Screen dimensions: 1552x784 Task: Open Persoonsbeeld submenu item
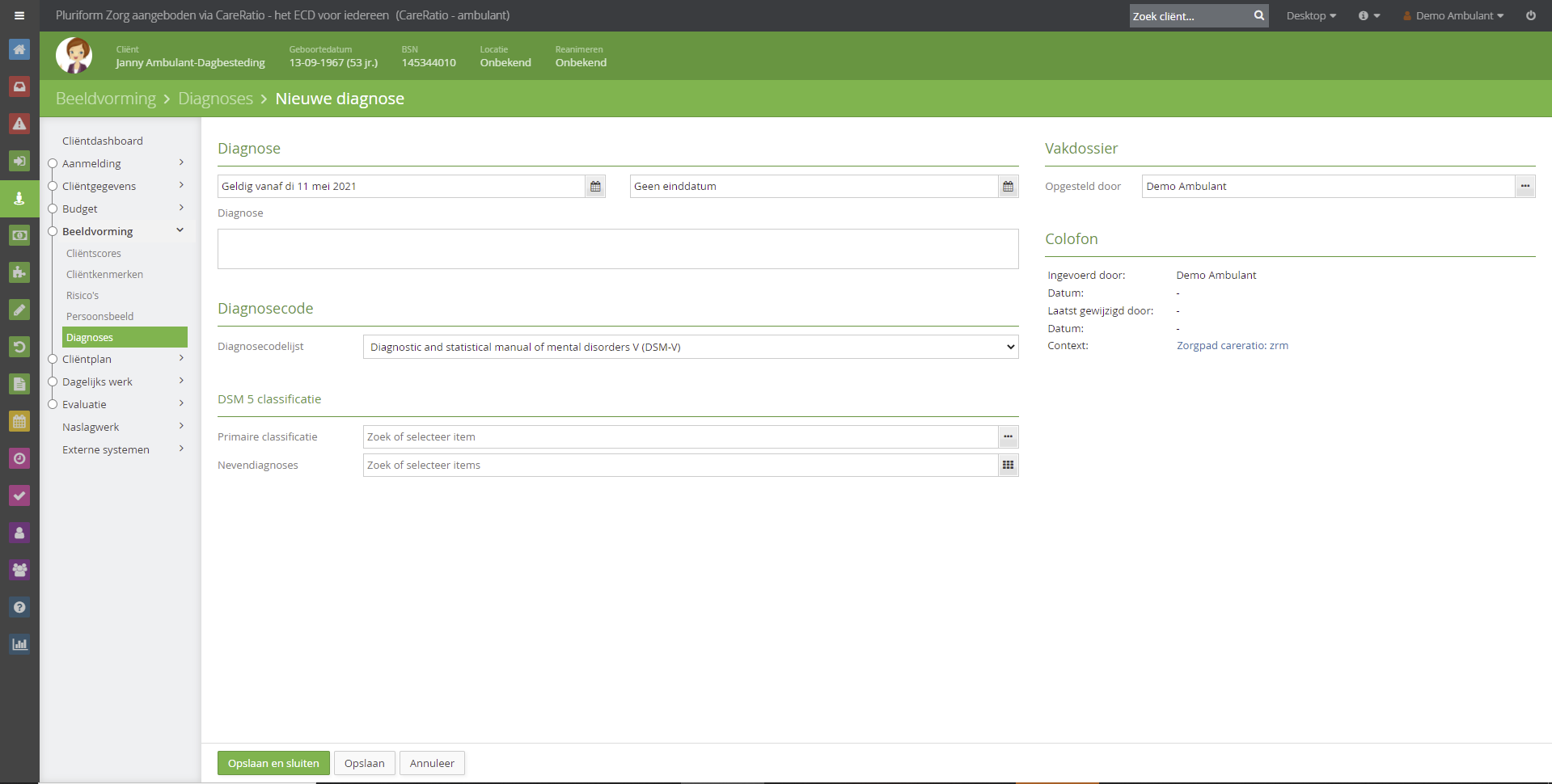pos(100,317)
